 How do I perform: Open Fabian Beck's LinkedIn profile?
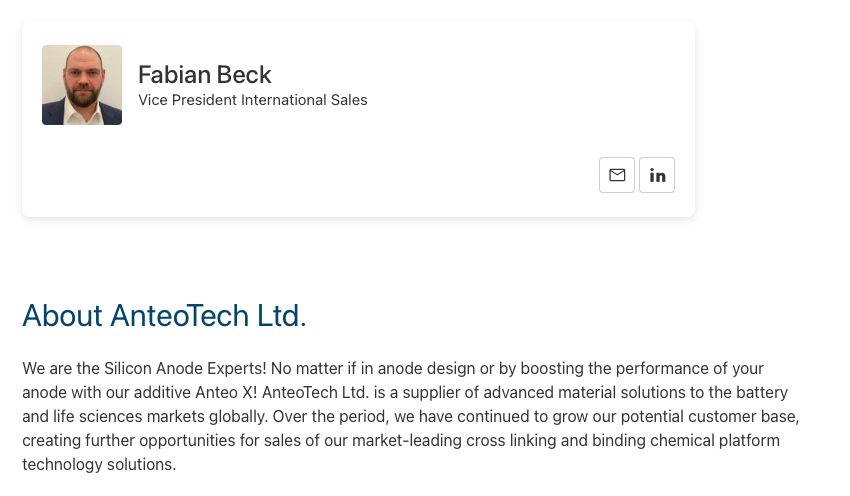[x=657, y=175]
